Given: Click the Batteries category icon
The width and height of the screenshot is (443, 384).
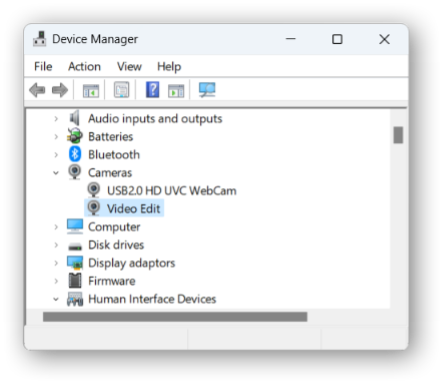Looking at the screenshot, I should pos(75,136).
